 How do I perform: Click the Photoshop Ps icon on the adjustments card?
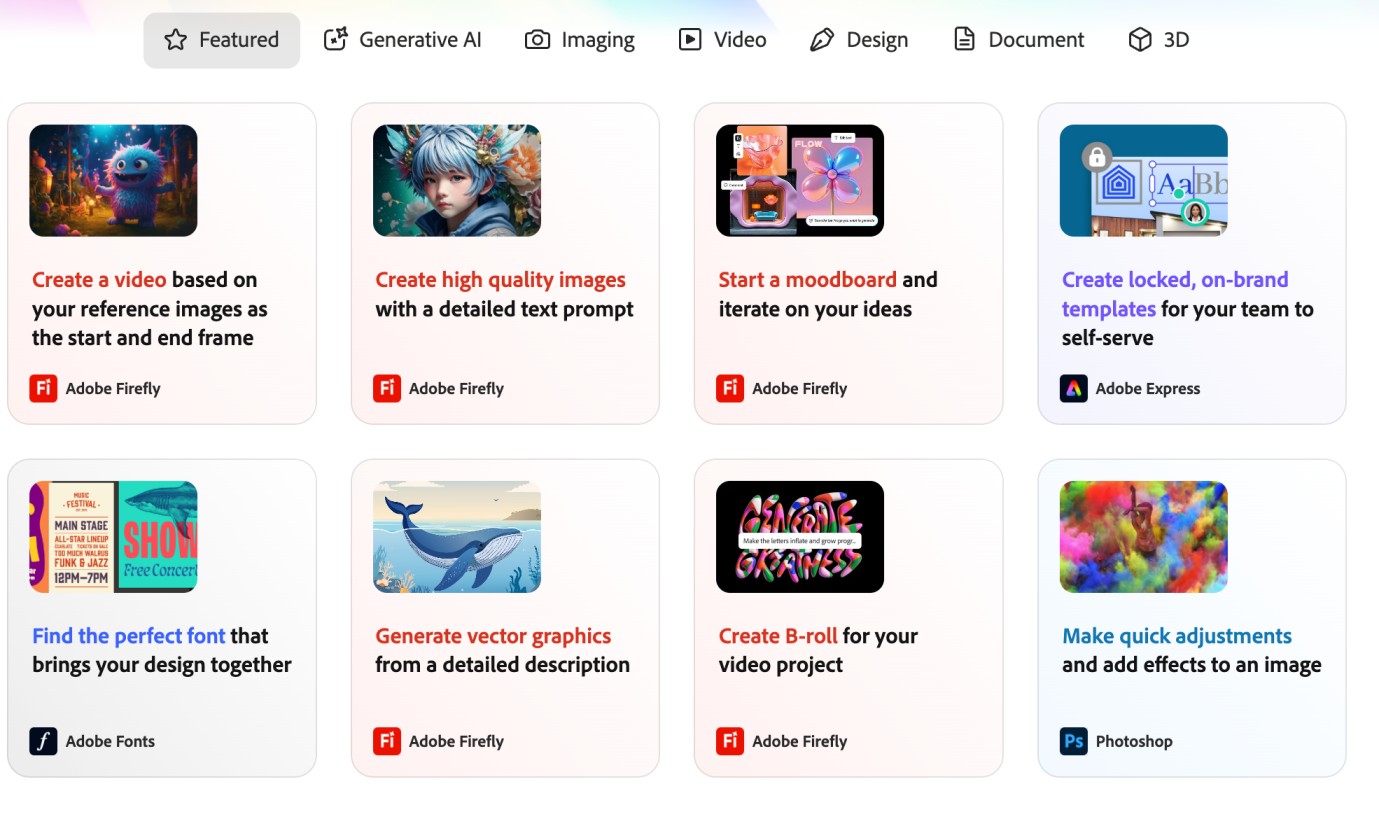pos(1072,741)
